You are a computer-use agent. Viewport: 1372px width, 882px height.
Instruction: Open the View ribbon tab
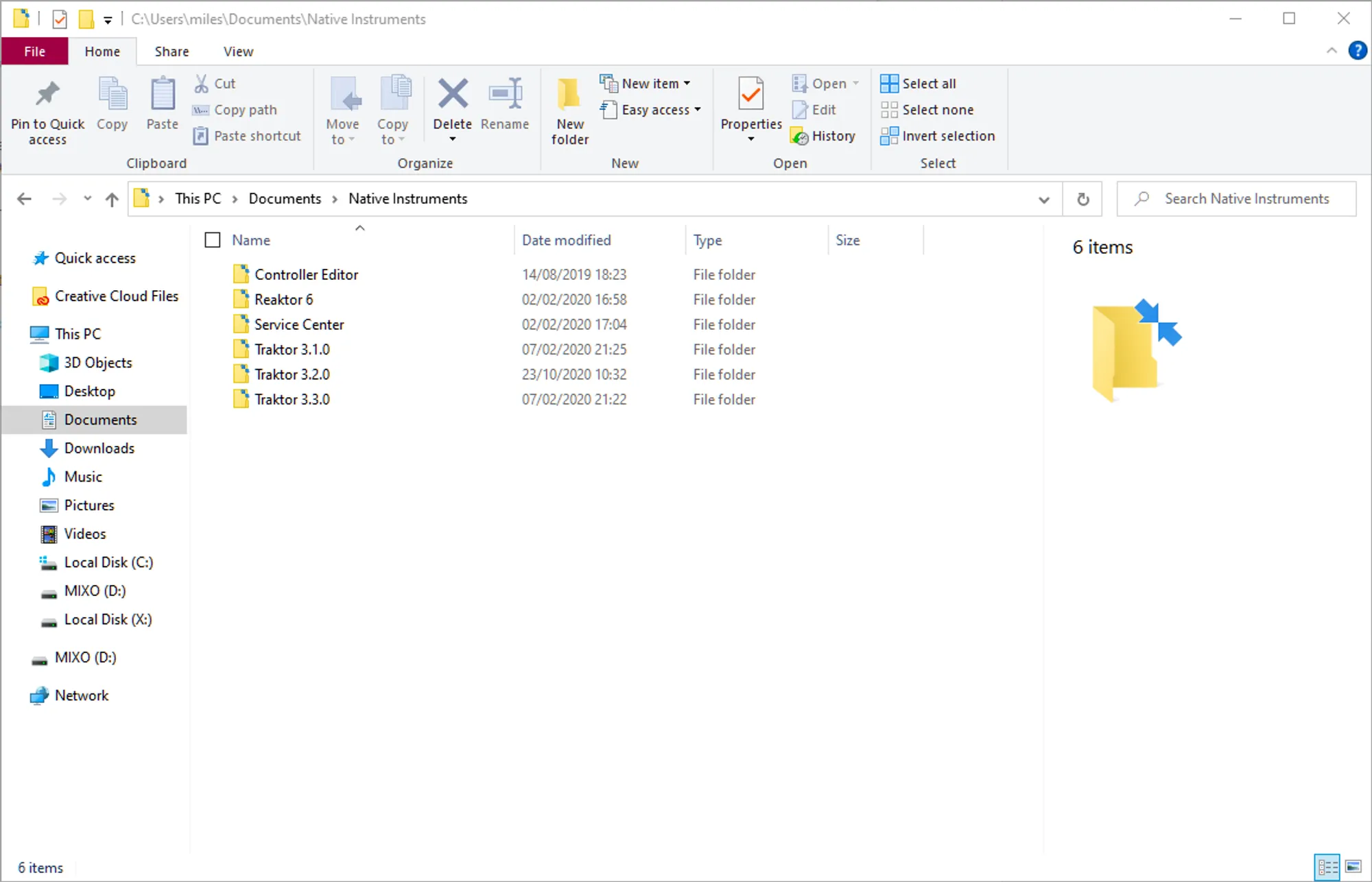[x=238, y=51]
